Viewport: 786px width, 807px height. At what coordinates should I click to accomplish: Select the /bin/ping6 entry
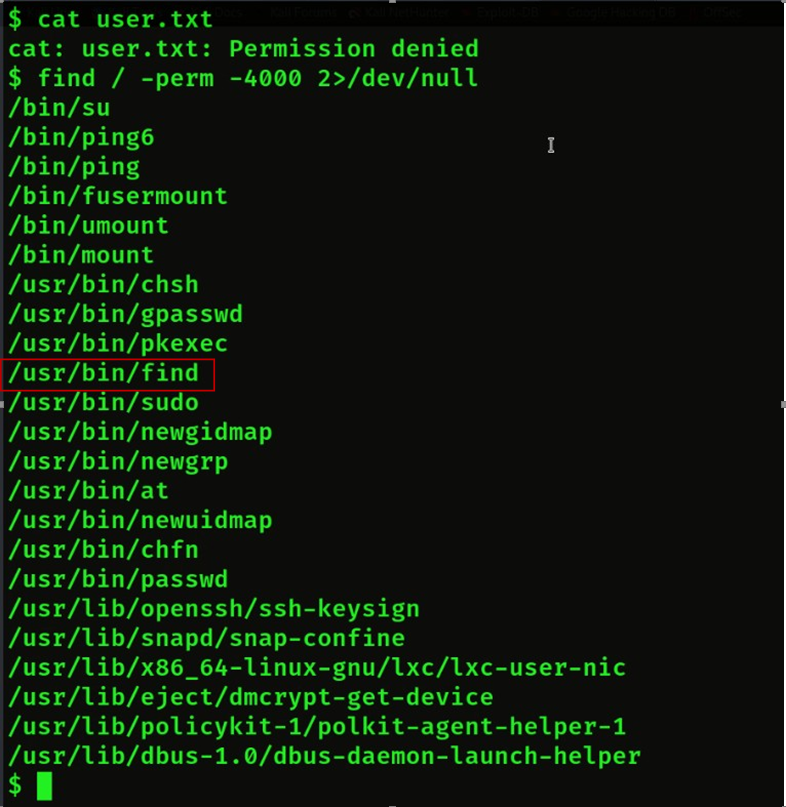click(81, 137)
